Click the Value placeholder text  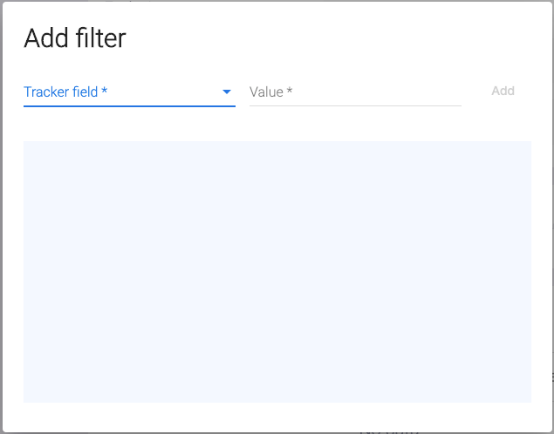[266, 92]
